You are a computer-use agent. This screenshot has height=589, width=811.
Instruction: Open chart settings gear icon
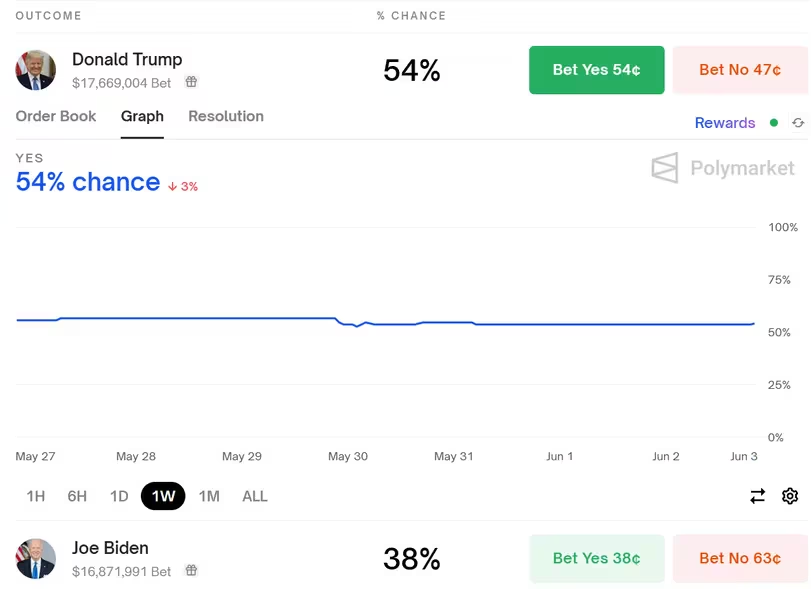[790, 496]
